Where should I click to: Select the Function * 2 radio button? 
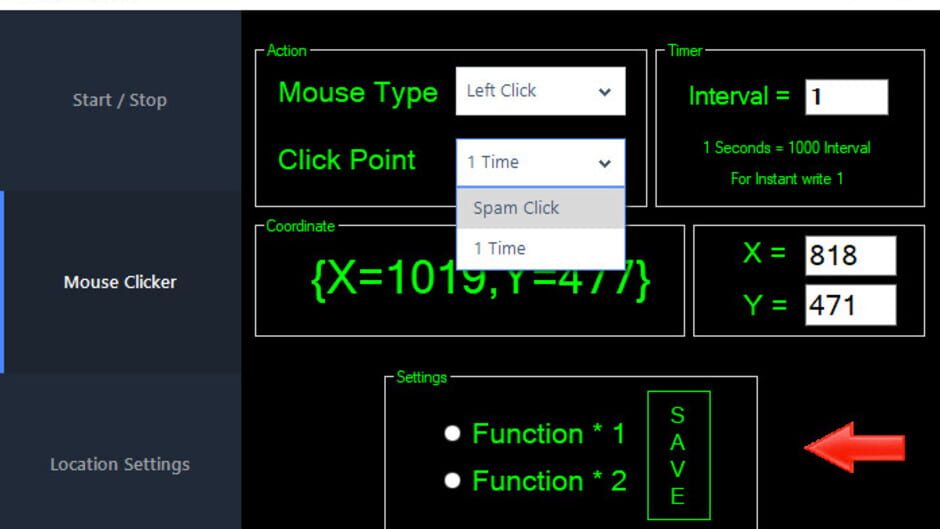[453, 480]
